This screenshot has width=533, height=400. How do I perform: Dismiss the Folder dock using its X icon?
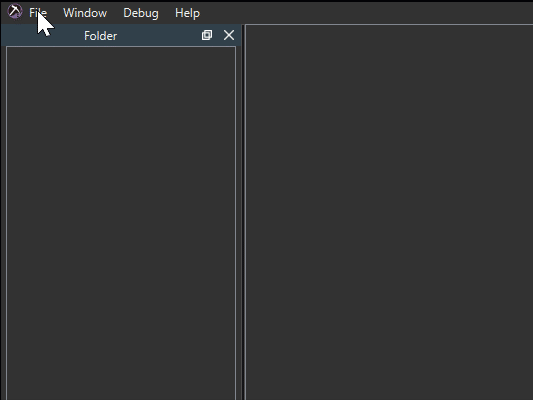click(229, 35)
